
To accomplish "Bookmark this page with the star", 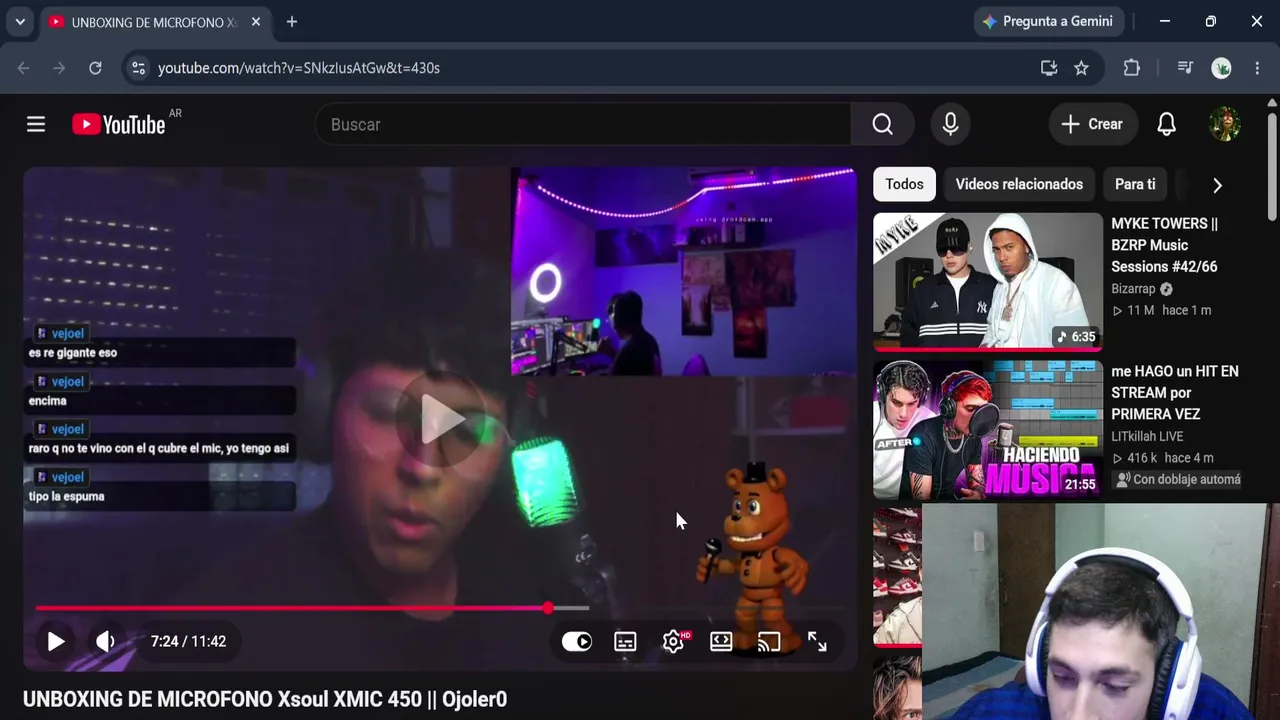I will pos(1081,68).
